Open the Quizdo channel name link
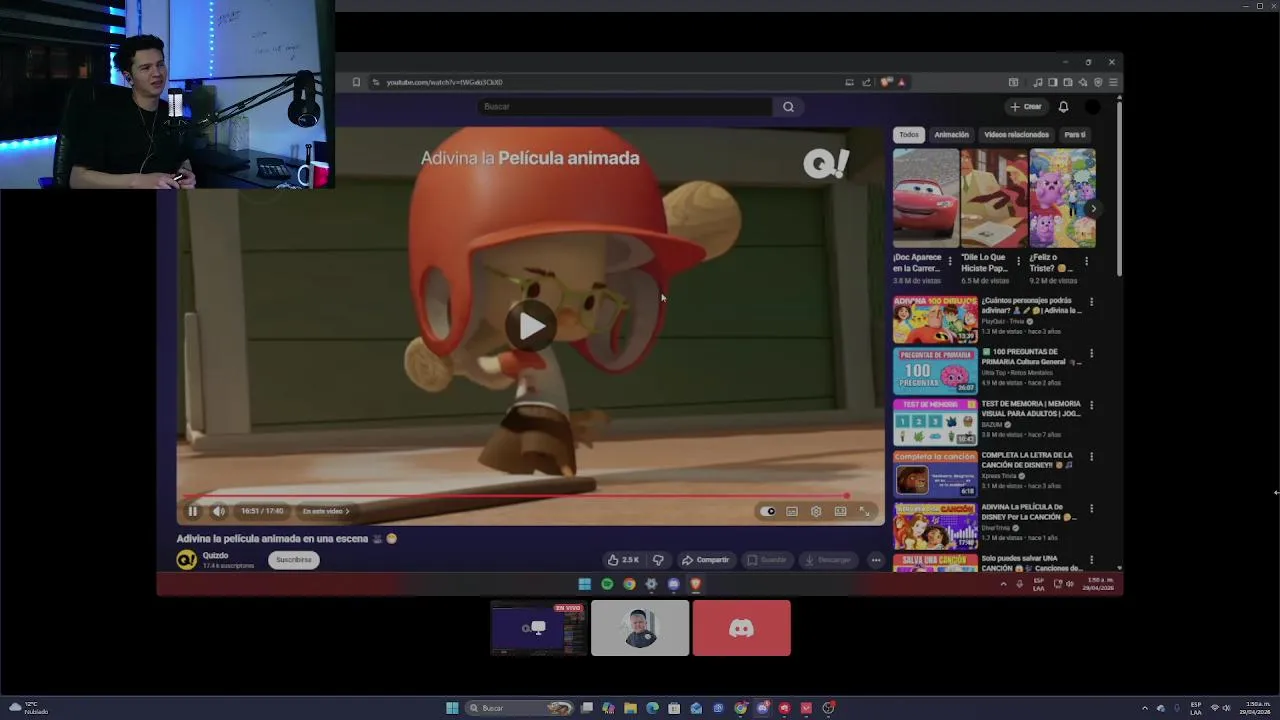The image size is (1280, 720). (x=215, y=555)
